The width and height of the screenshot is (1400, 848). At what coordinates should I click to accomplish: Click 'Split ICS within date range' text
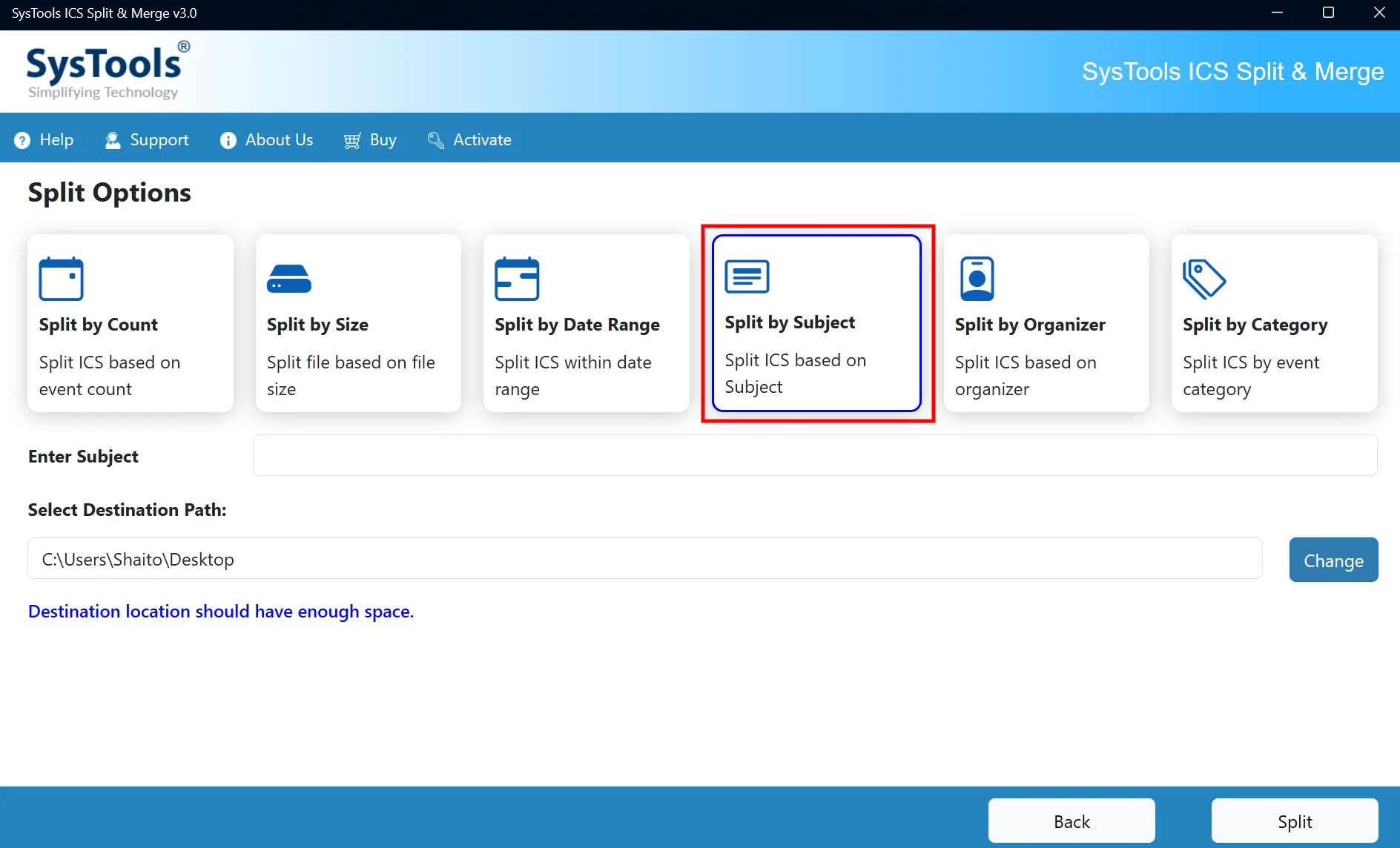click(573, 376)
